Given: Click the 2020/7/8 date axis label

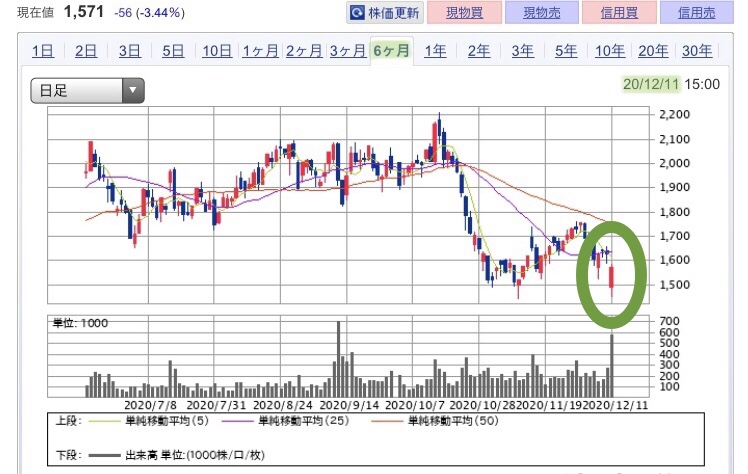Looking at the screenshot, I should tap(150, 405).
